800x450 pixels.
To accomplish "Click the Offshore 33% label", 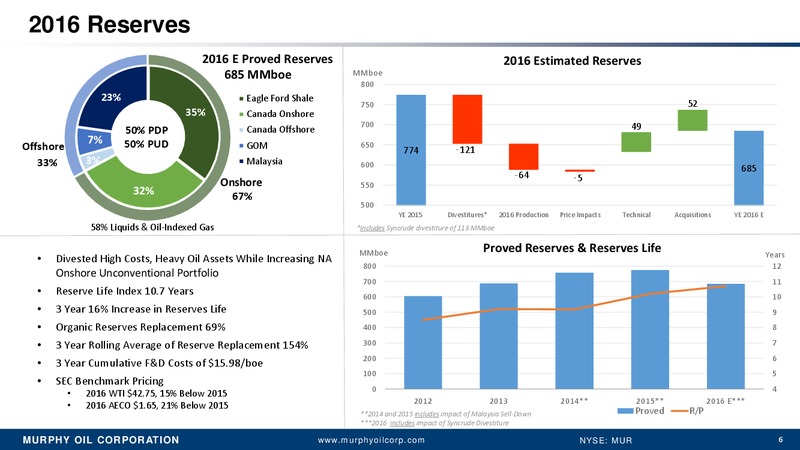I will click(x=44, y=155).
